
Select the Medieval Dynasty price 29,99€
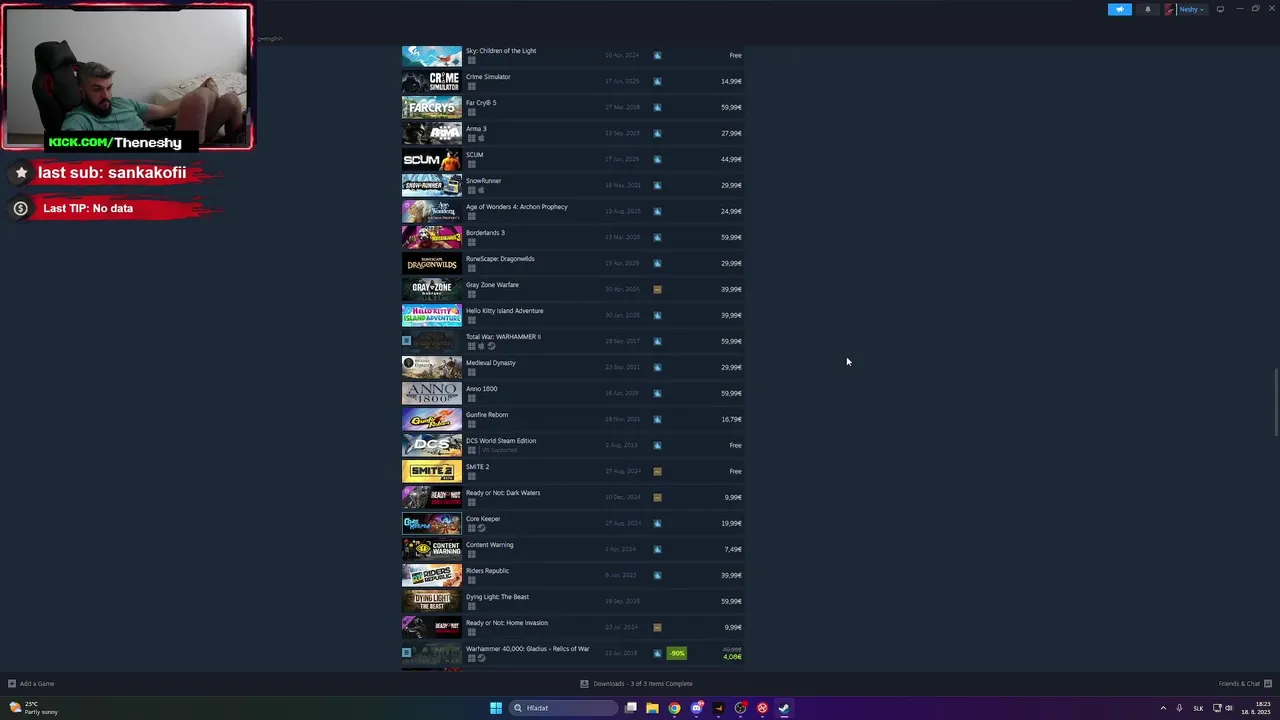pos(731,367)
